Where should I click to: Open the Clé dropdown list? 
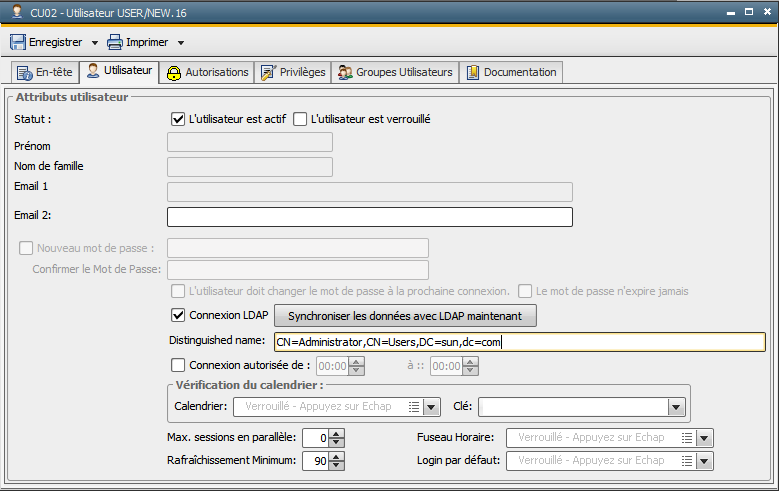[676, 407]
